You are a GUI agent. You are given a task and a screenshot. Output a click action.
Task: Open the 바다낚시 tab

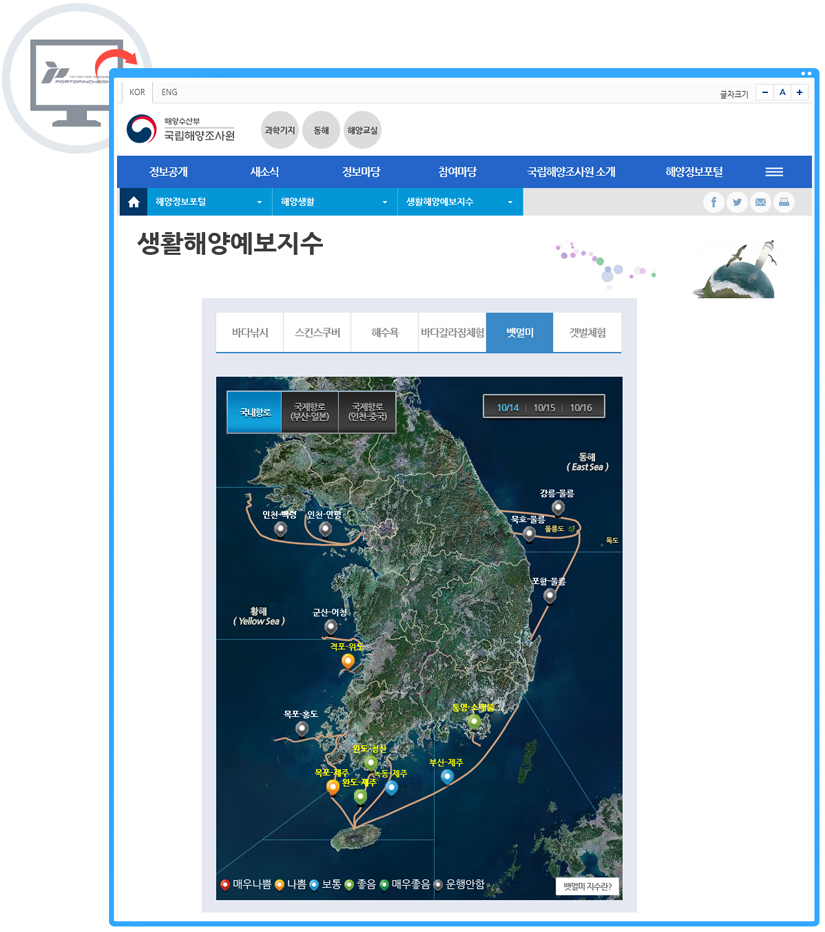point(250,333)
